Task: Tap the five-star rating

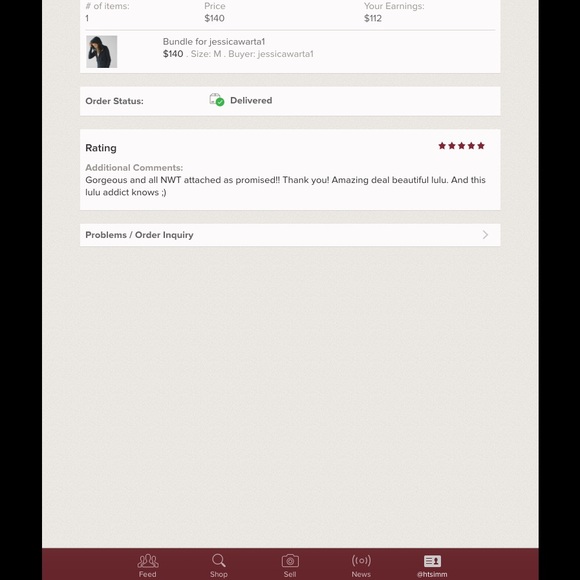Action: [461, 146]
